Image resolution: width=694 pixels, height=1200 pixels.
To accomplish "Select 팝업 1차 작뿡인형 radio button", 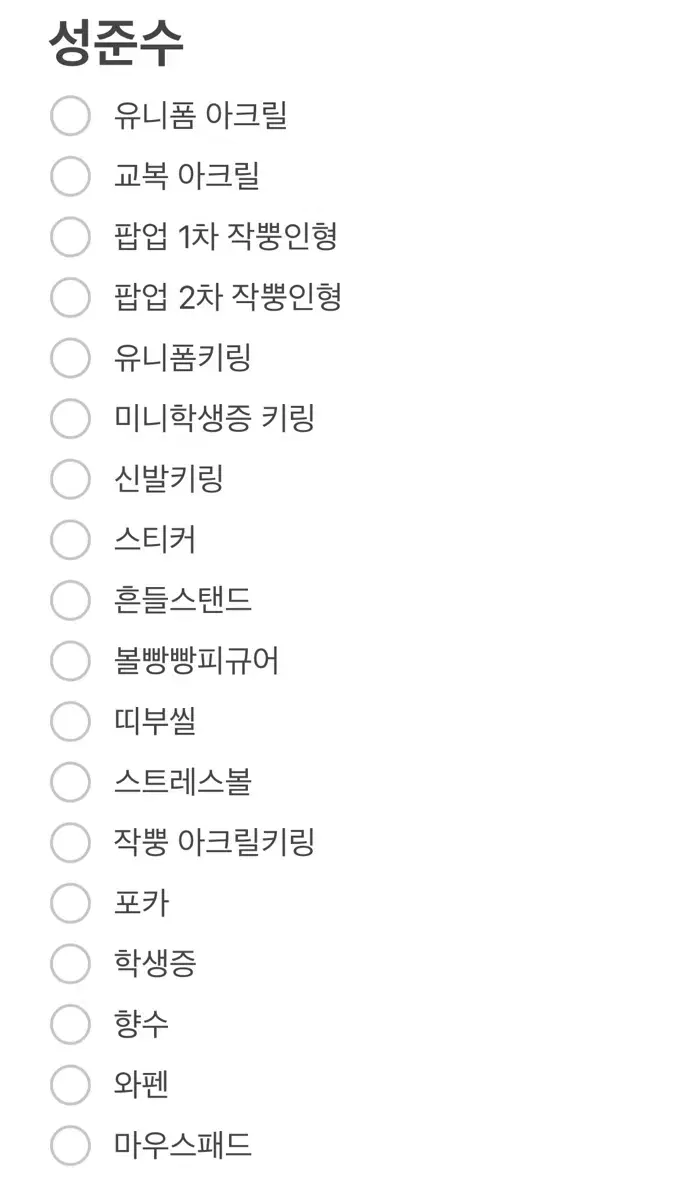I will click(70, 237).
